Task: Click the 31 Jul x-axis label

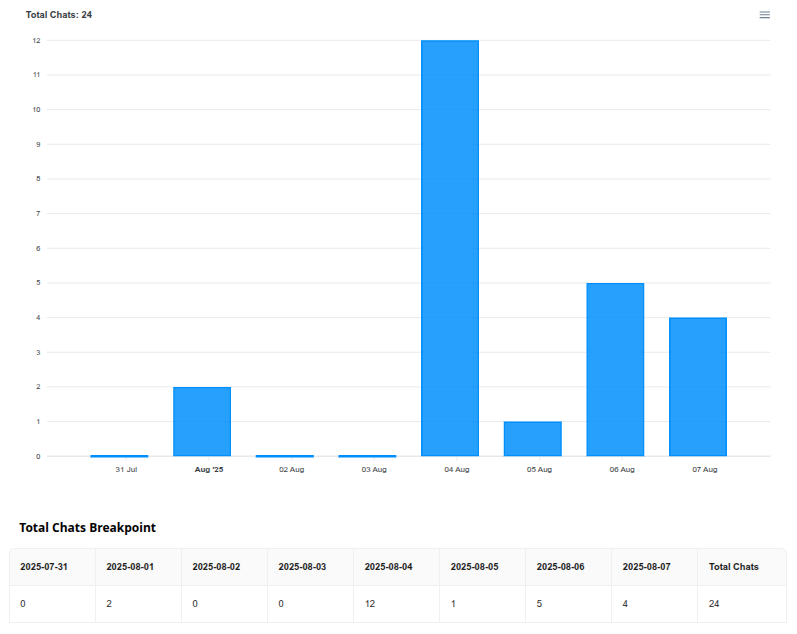Action: (x=126, y=469)
